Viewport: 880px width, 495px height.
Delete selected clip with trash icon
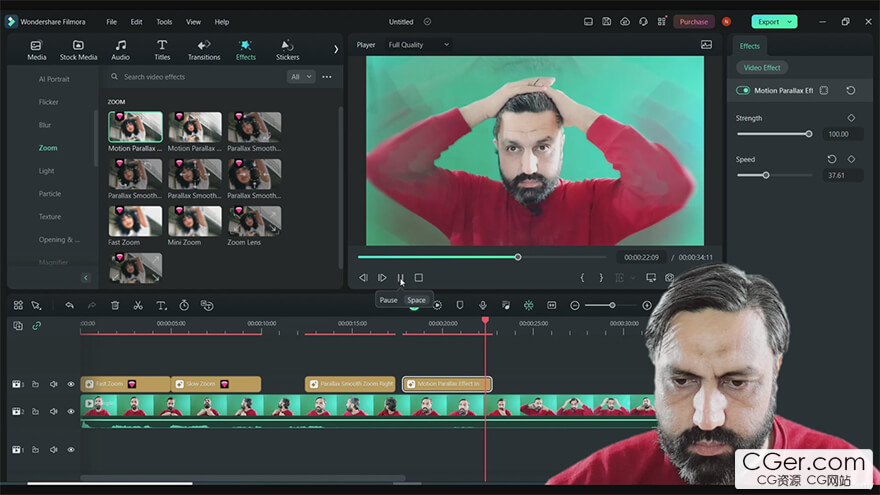click(115, 305)
